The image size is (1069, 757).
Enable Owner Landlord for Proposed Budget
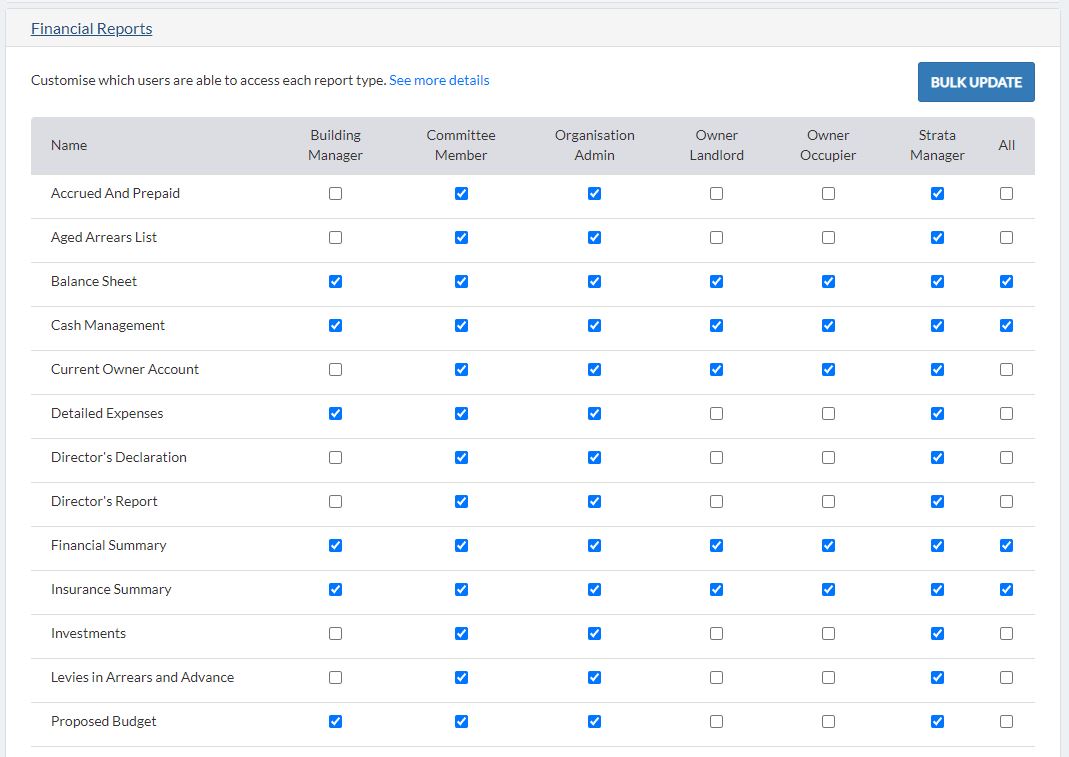(717, 722)
